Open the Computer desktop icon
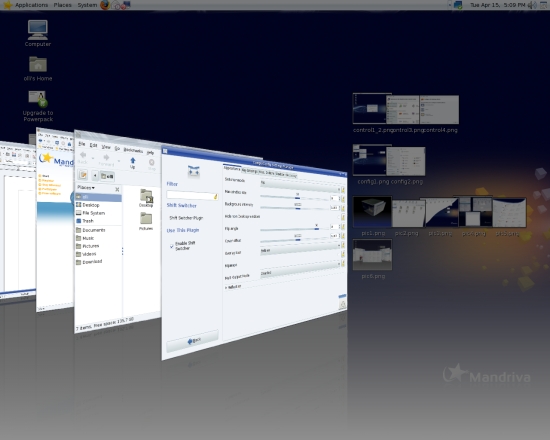550x440 pixels. pyautogui.click(x=38, y=34)
